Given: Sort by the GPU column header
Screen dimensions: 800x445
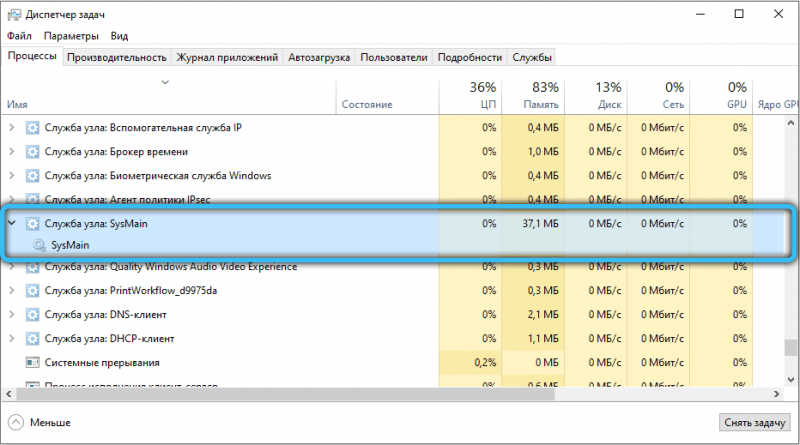Looking at the screenshot, I should (x=721, y=97).
